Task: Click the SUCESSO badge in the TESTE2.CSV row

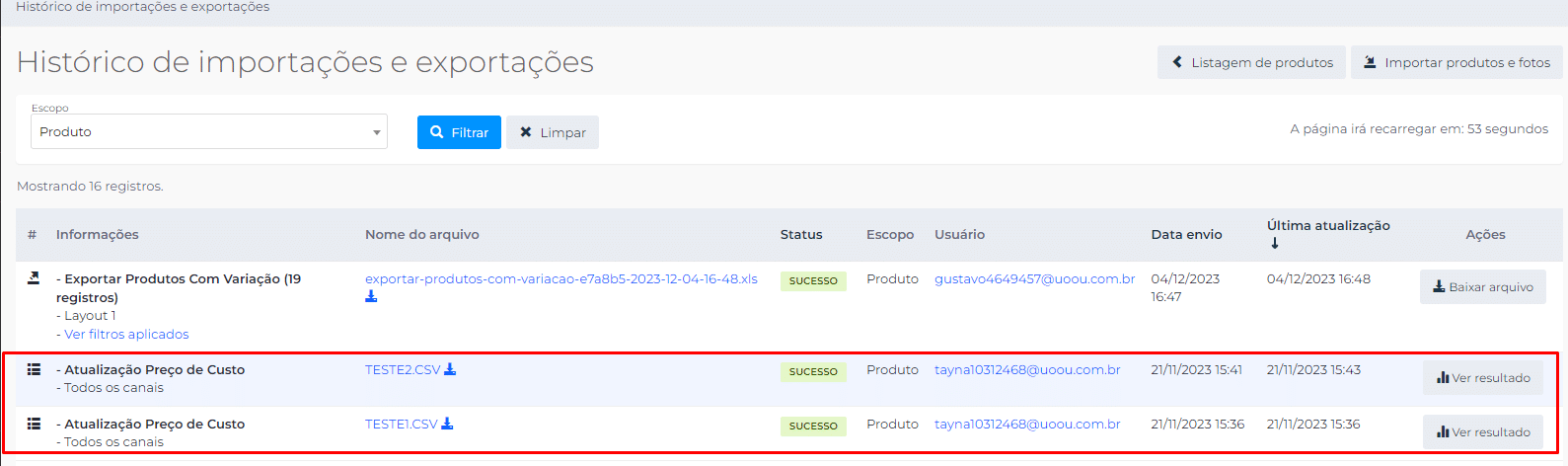Action: tap(813, 372)
